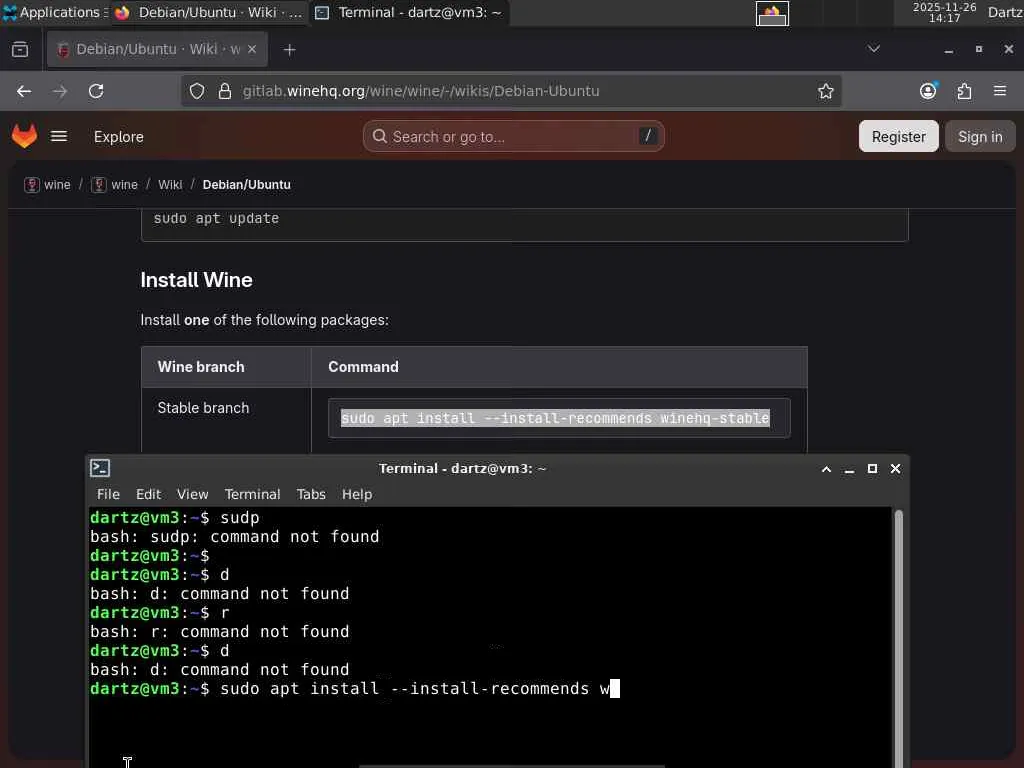Open the Terminal menu in the menu bar

tap(253, 494)
